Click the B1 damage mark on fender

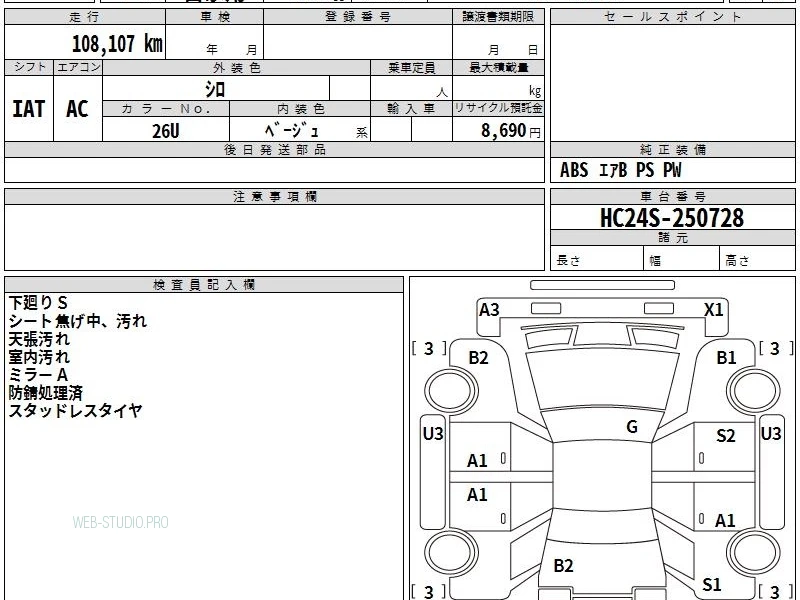(726, 358)
